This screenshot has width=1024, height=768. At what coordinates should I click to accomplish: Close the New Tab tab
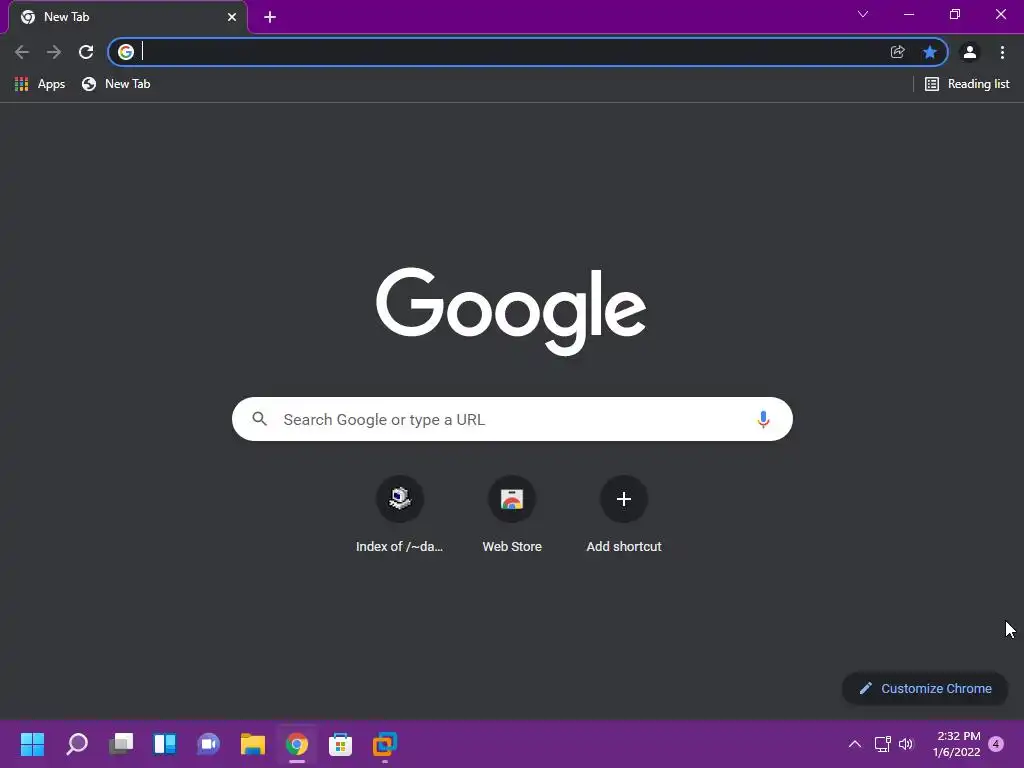click(x=232, y=17)
